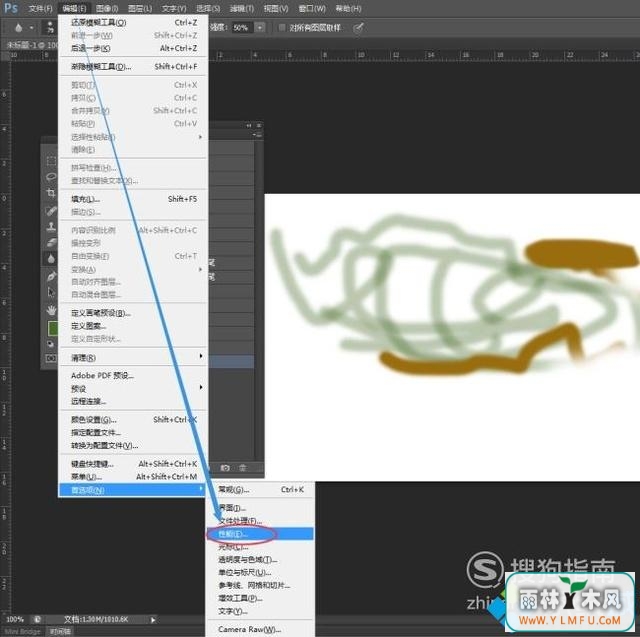Open Adobe PDF 预设... menu item
The height and width of the screenshot is (637, 640).
[133, 375]
